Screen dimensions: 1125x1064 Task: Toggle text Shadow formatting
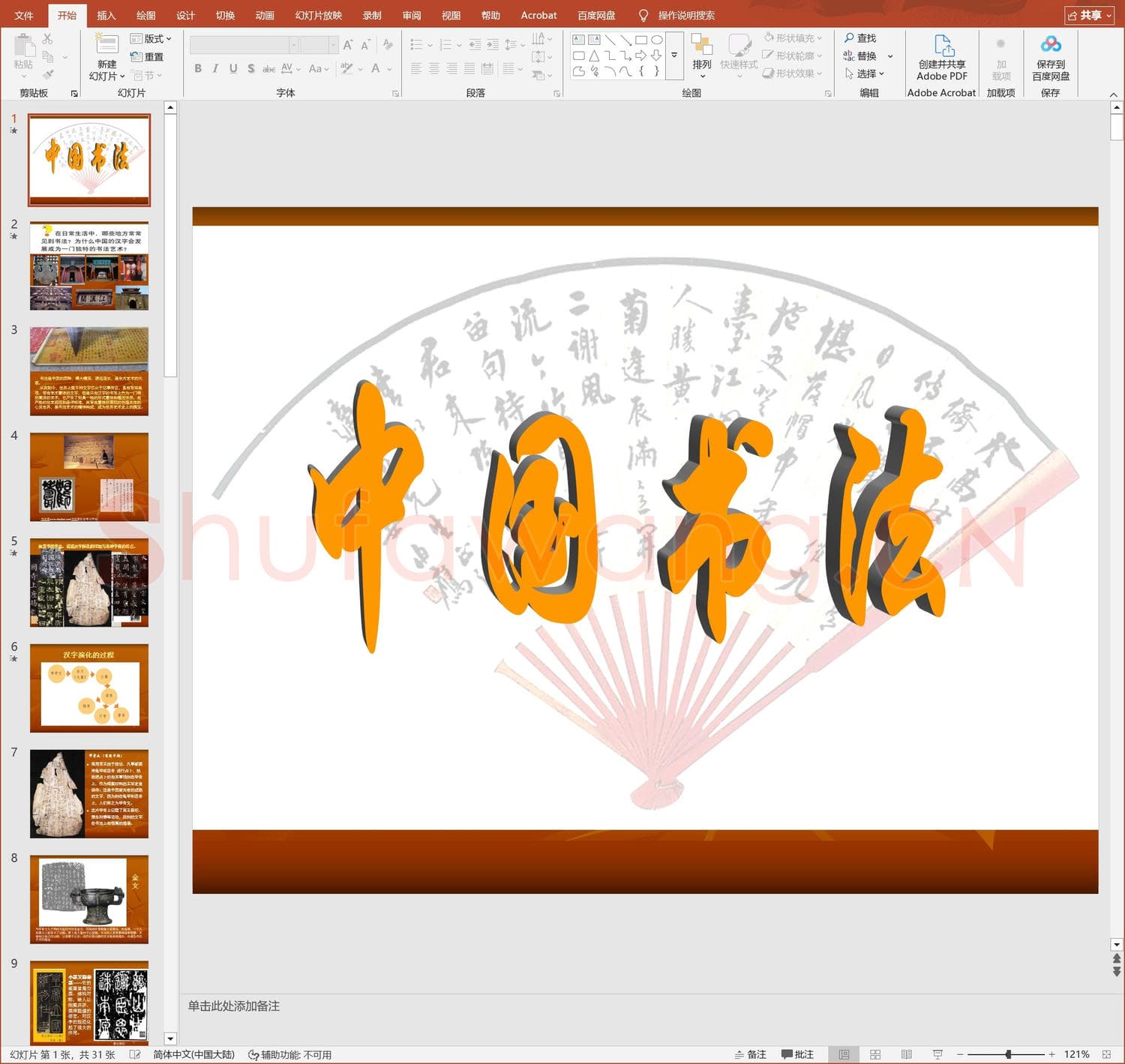coord(251,69)
